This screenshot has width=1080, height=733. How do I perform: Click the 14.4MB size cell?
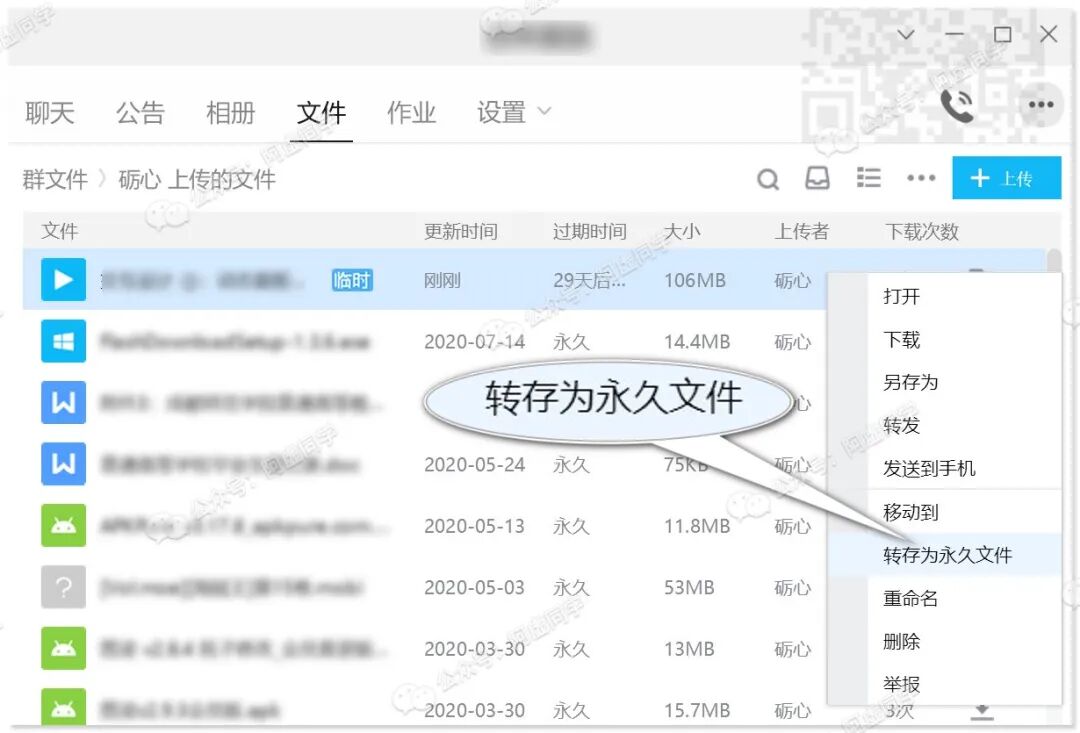pos(697,342)
